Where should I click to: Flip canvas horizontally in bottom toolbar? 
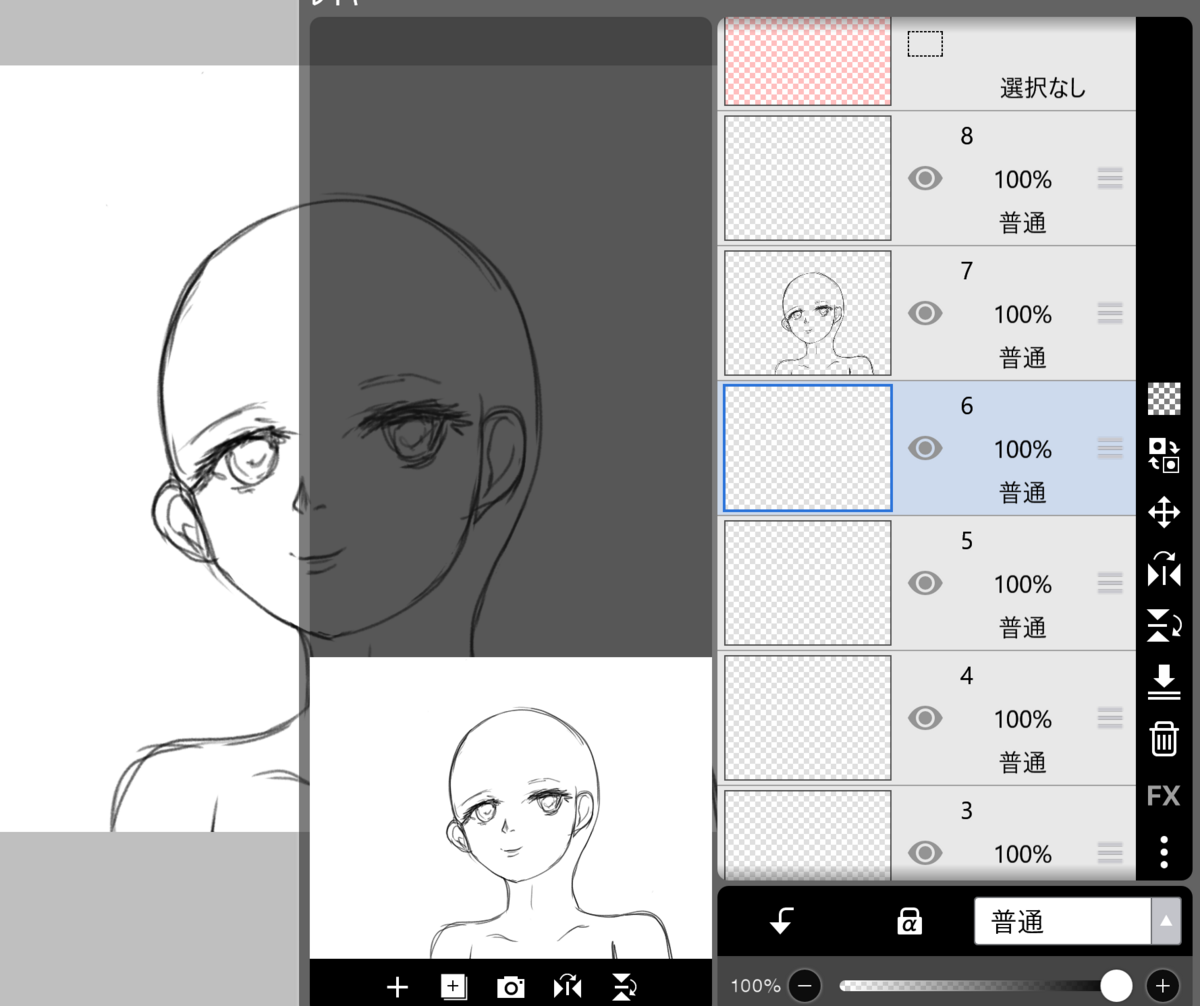(x=568, y=987)
